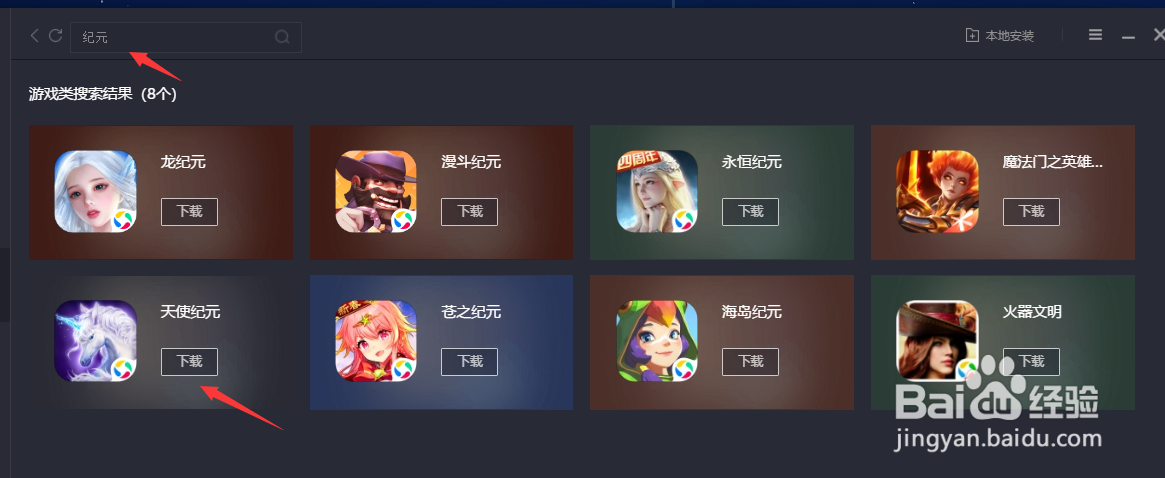
Task: Open the 海岛纪元 game icon
Action: click(x=657, y=341)
